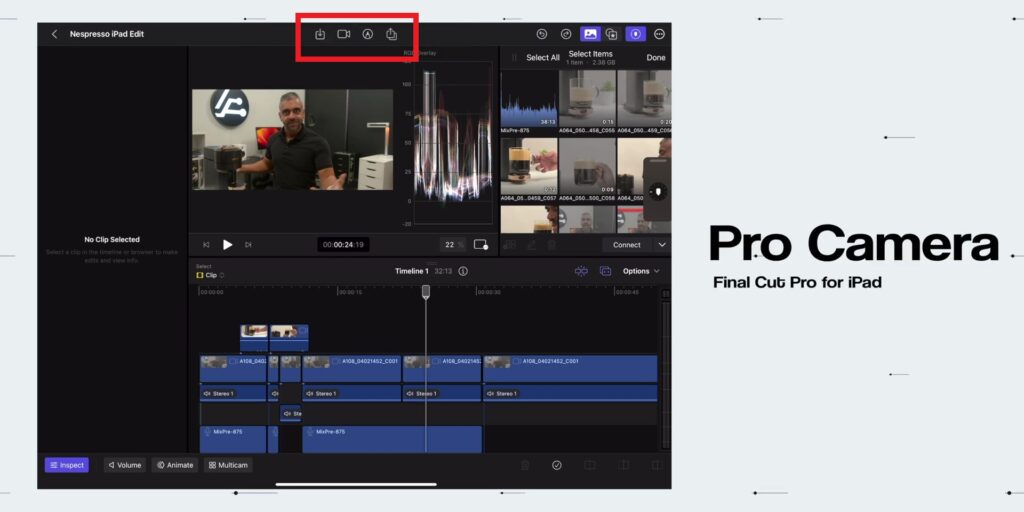
Task: Expand the timeline Options dropdown
Action: (x=641, y=271)
